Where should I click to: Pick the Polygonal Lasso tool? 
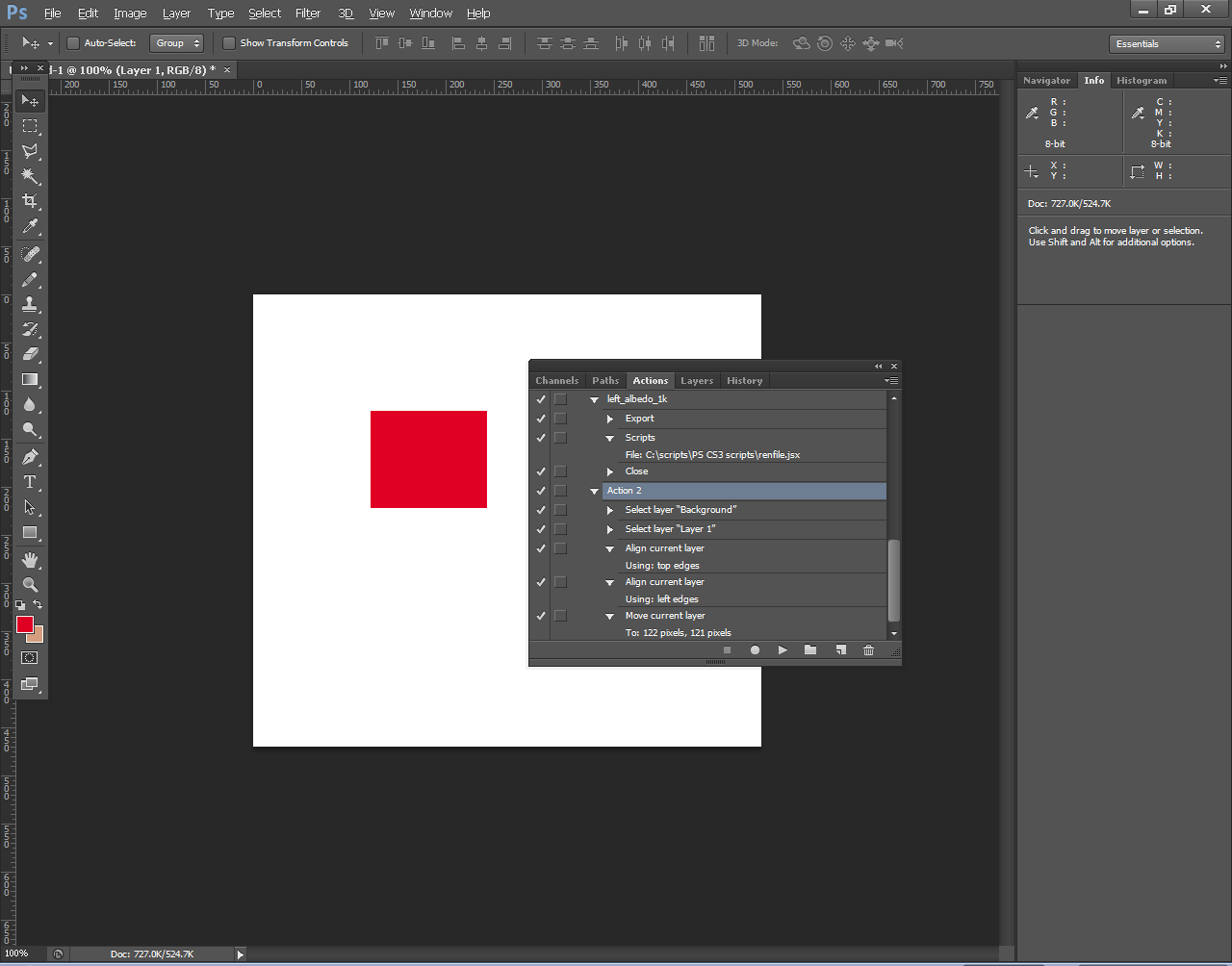[x=30, y=151]
